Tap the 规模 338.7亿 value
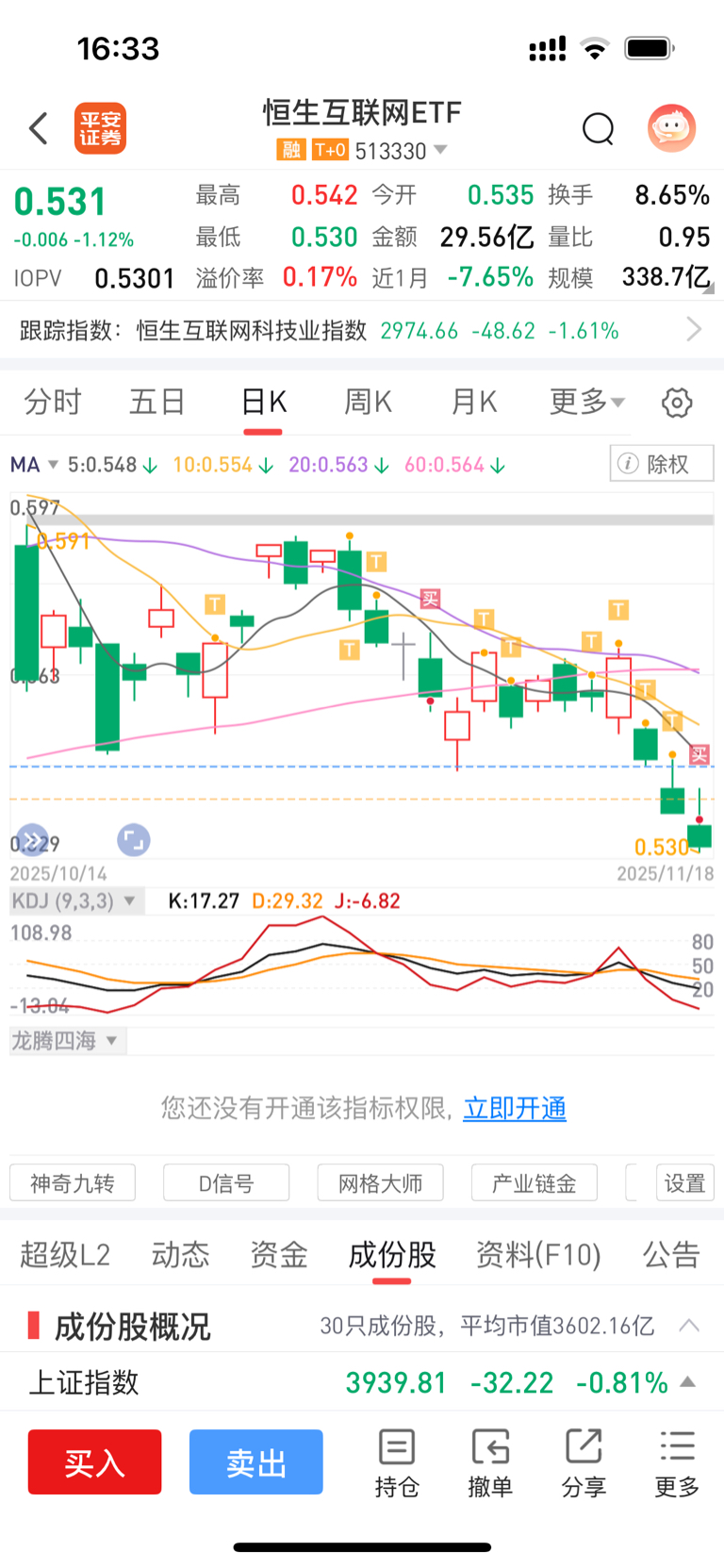The width and height of the screenshot is (724, 1568). (x=666, y=277)
